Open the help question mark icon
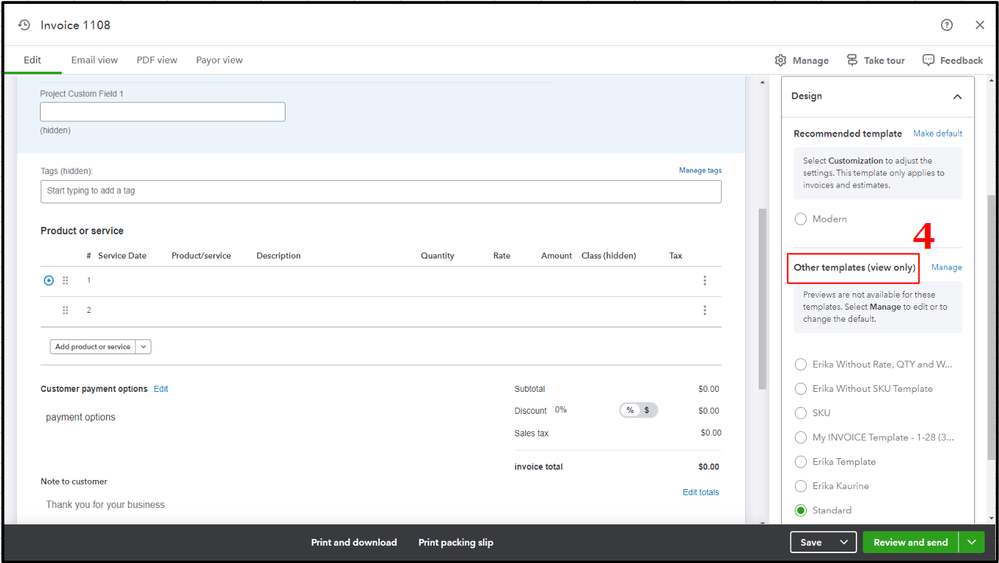This screenshot has height=563, width=999. (947, 25)
